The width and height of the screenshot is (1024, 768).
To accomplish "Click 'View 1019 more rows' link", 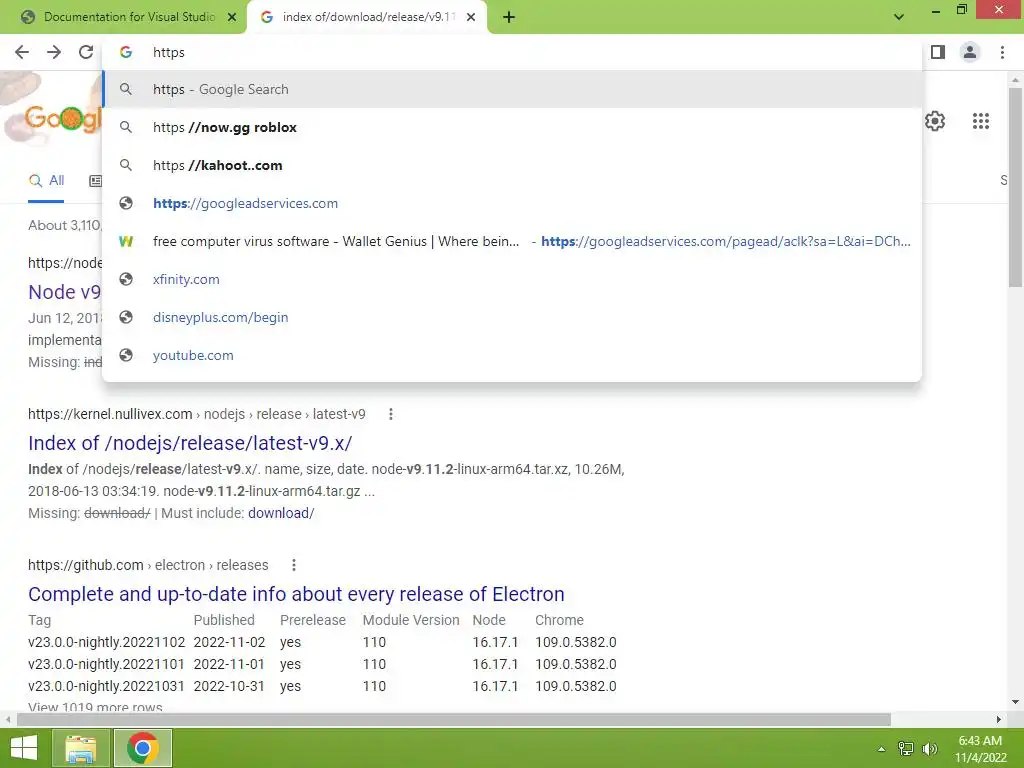I will pos(95,707).
